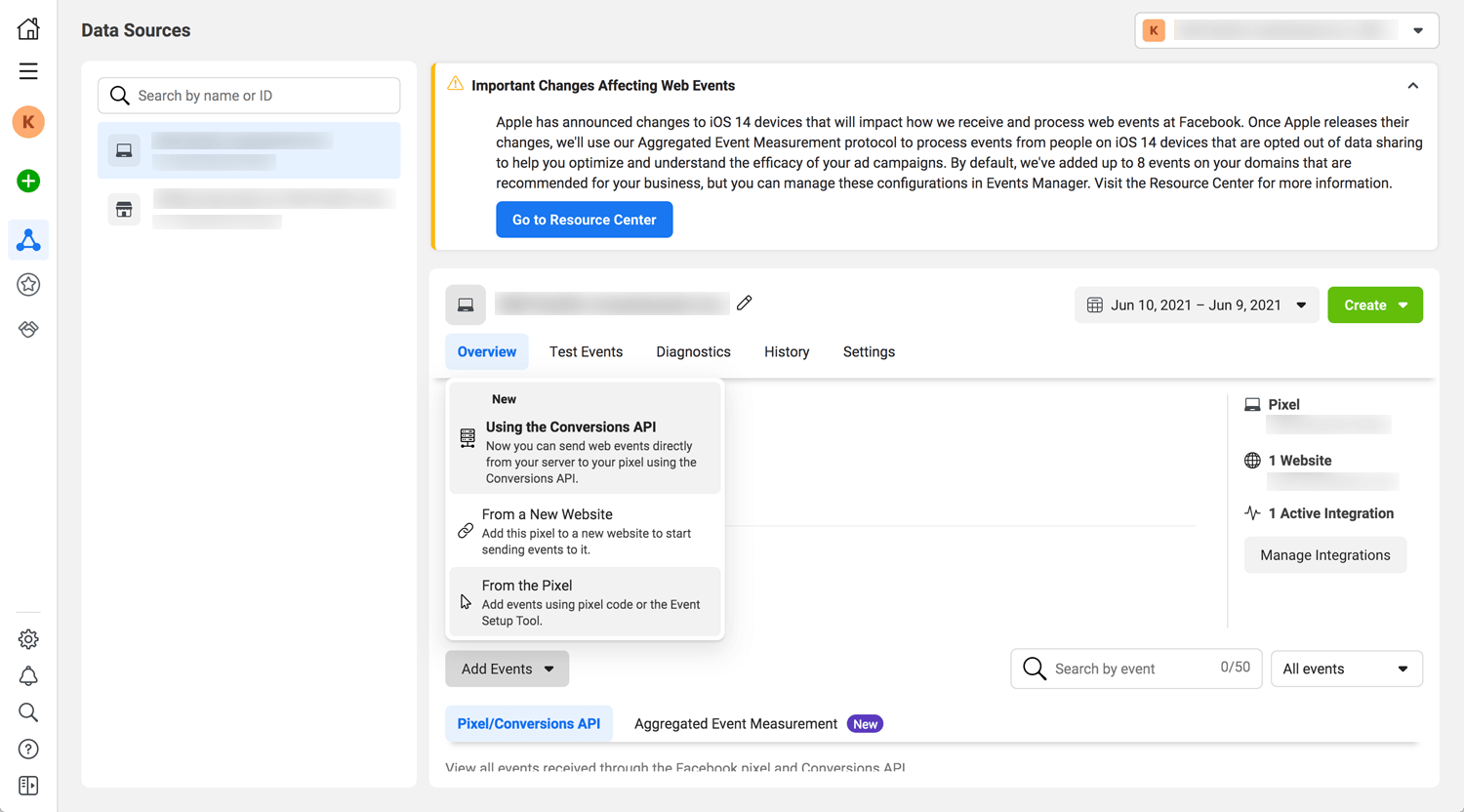Toggle the sidebar panel icon at bottom
Viewport: 1464px width, 812px height.
coord(28,786)
